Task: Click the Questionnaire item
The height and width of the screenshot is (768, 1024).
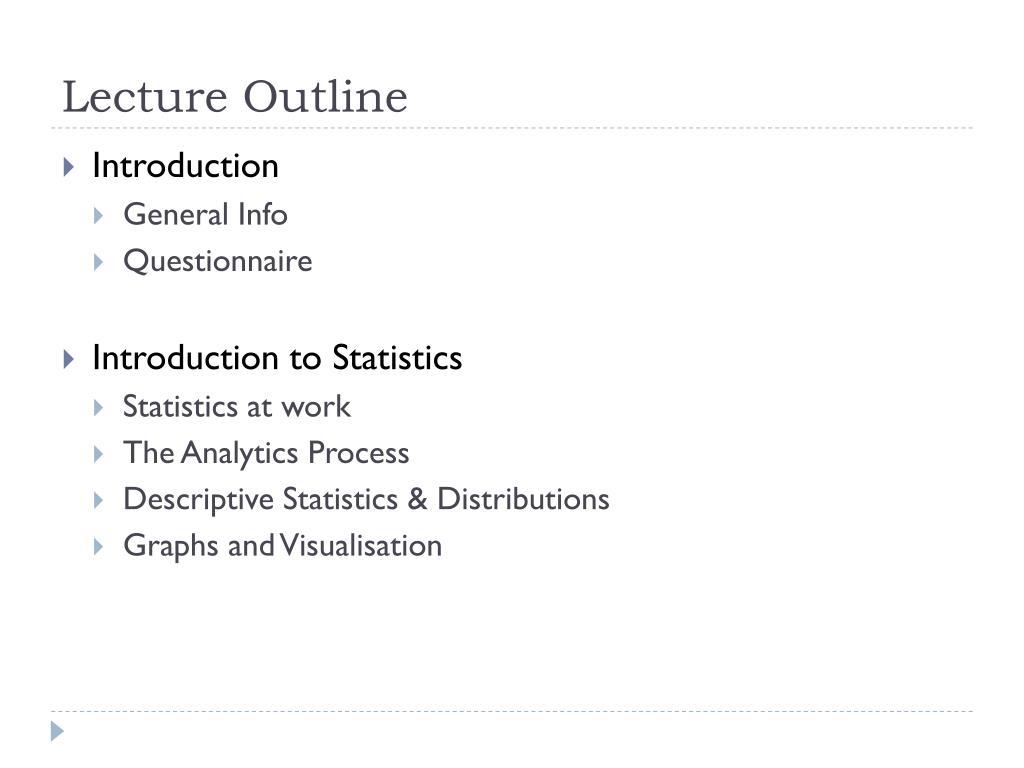Action: pyautogui.click(x=218, y=263)
